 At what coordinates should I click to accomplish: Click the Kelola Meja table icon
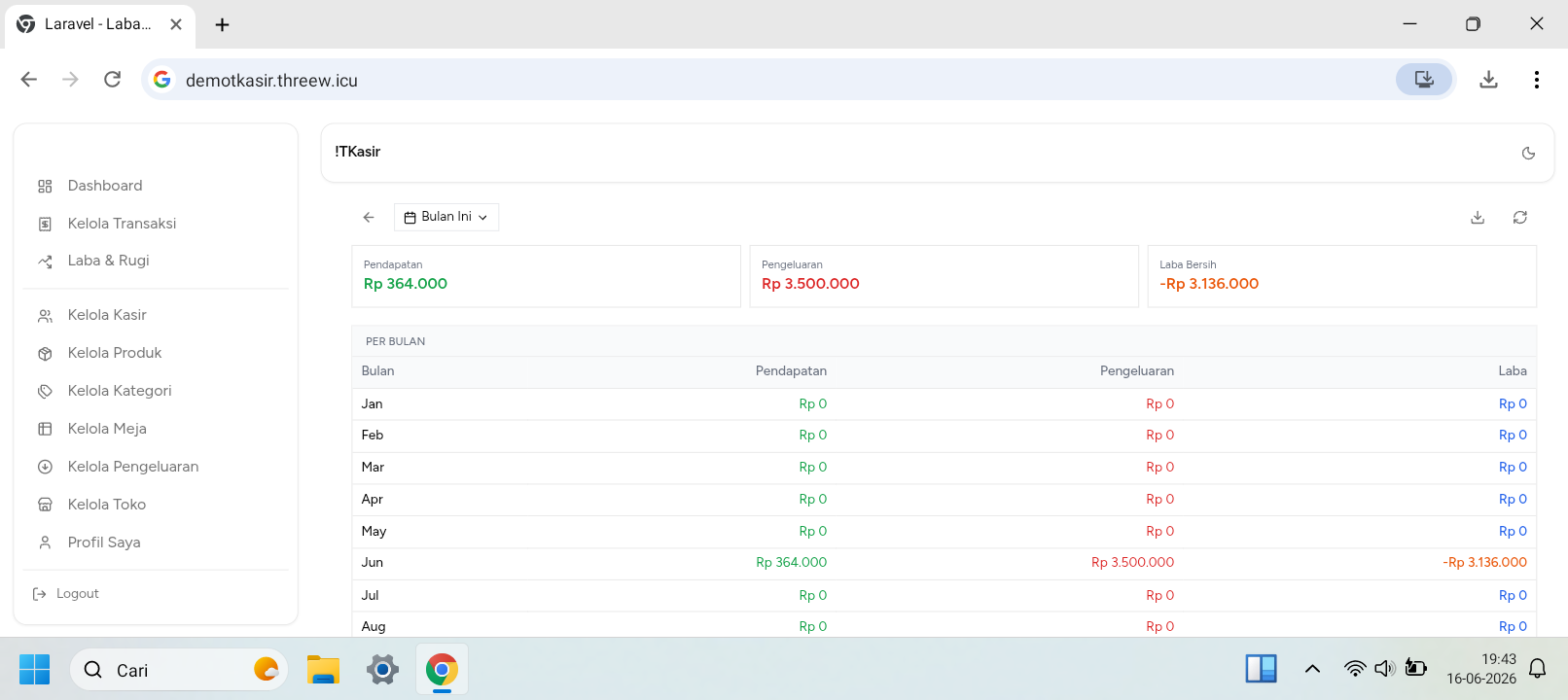(45, 429)
